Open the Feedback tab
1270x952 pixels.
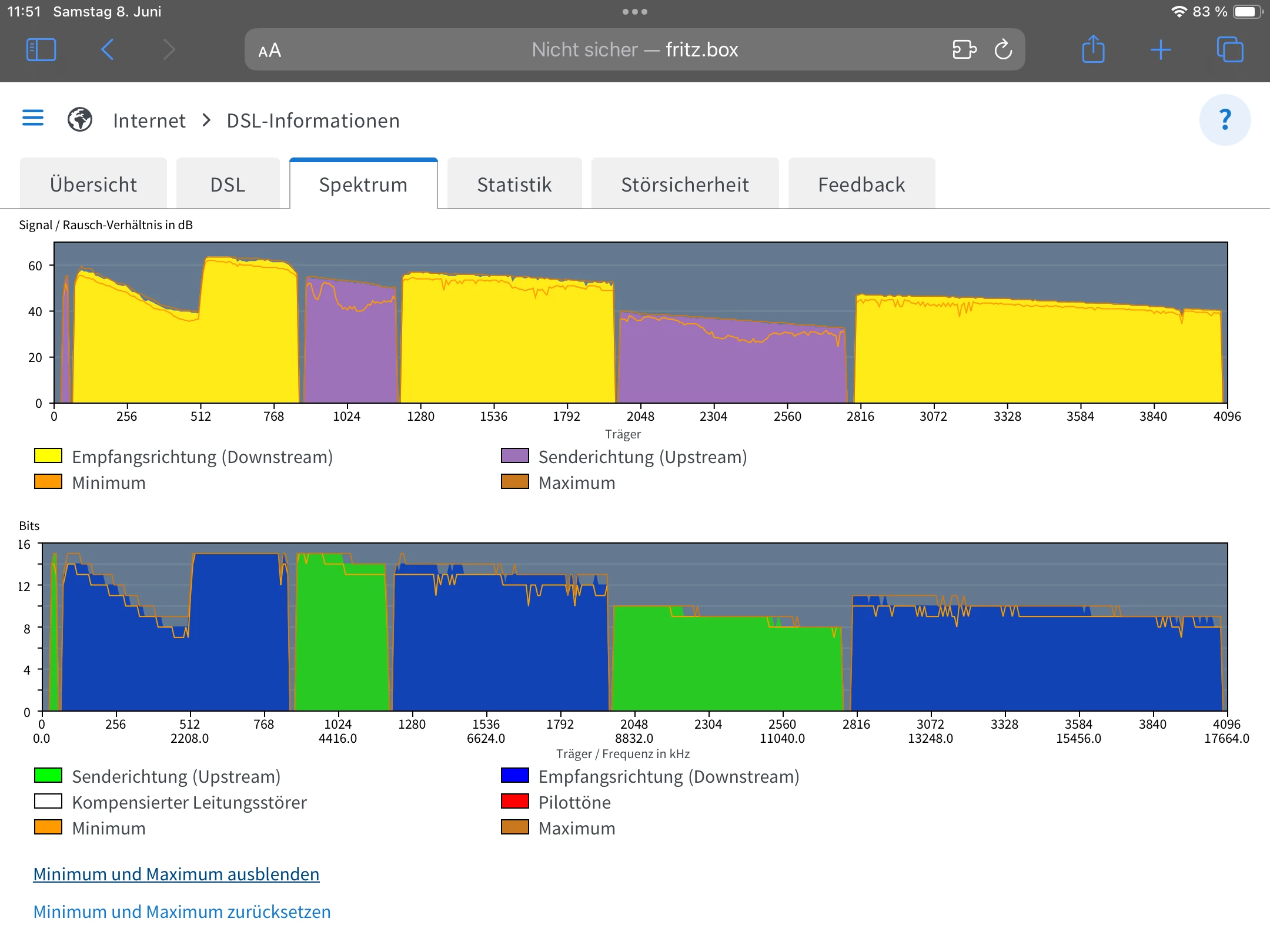[861, 185]
